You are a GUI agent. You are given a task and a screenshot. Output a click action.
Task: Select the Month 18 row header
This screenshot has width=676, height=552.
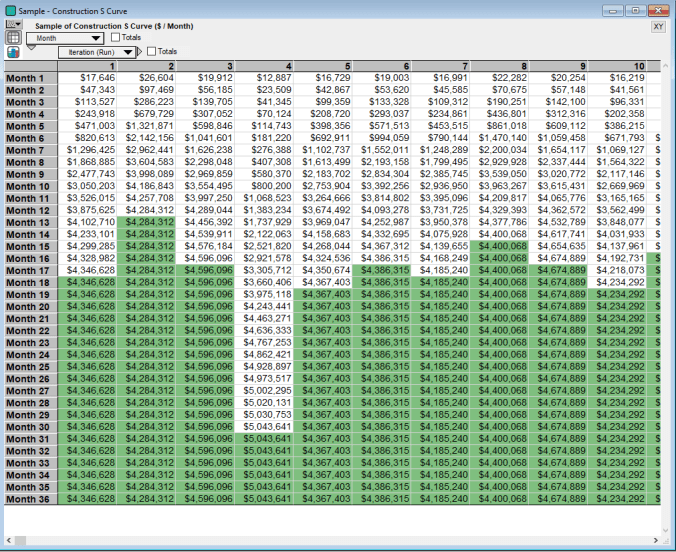[x=28, y=283]
